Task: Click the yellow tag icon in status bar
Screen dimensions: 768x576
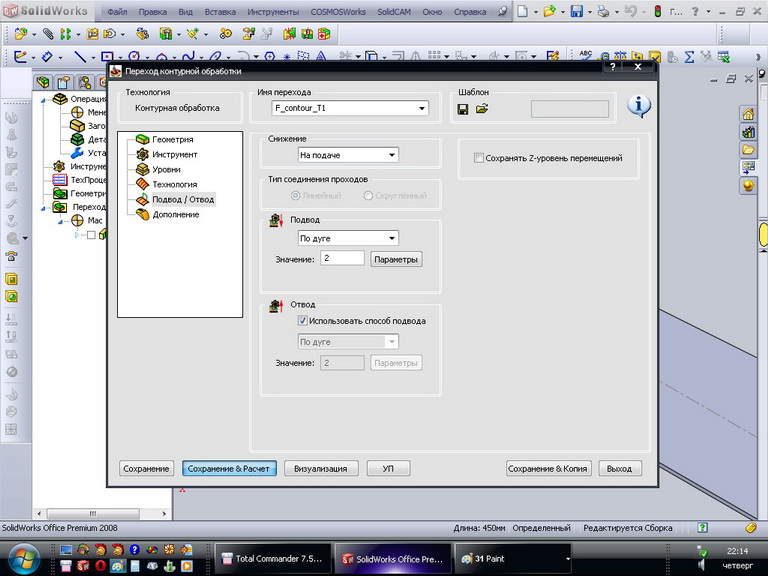Action: [751, 528]
